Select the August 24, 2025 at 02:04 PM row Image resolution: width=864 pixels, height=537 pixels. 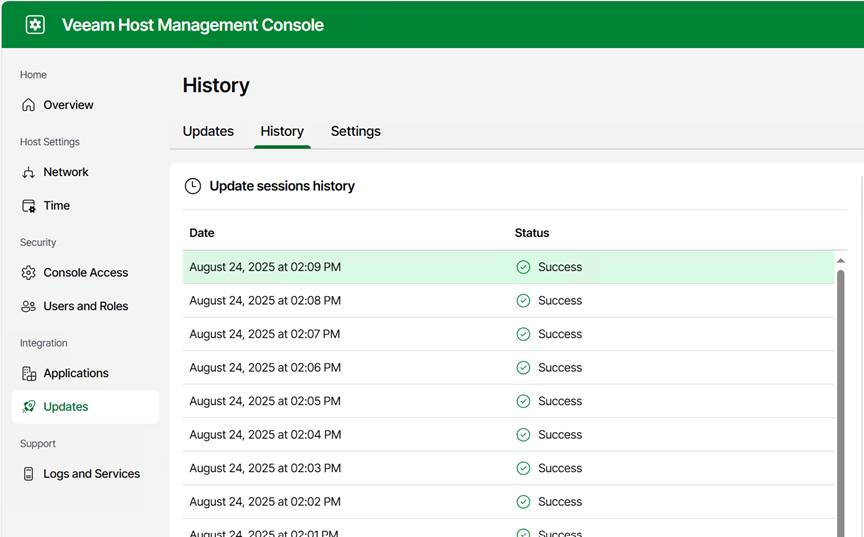(x=509, y=435)
